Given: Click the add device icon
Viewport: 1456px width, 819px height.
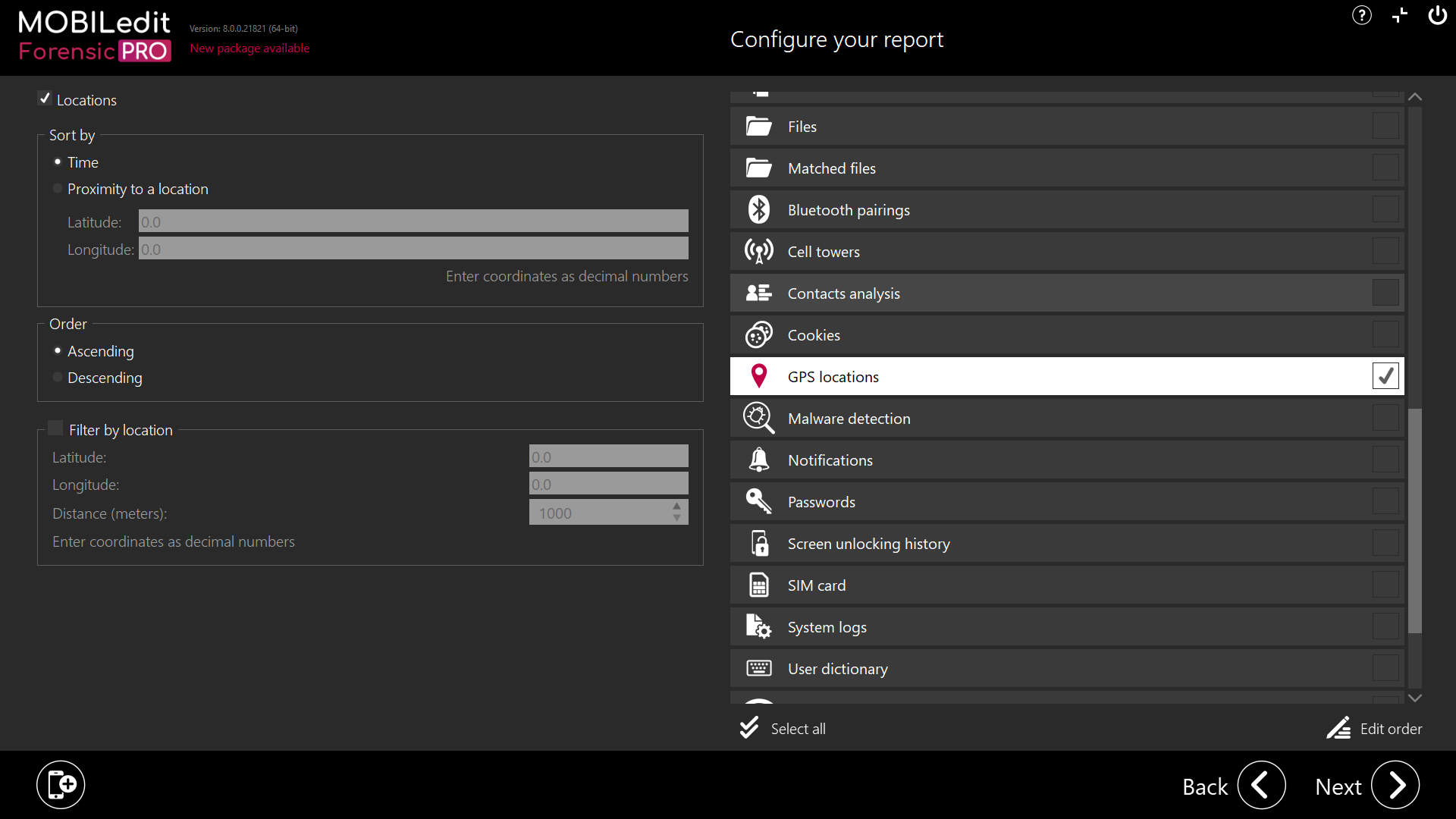Looking at the screenshot, I should point(61,785).
